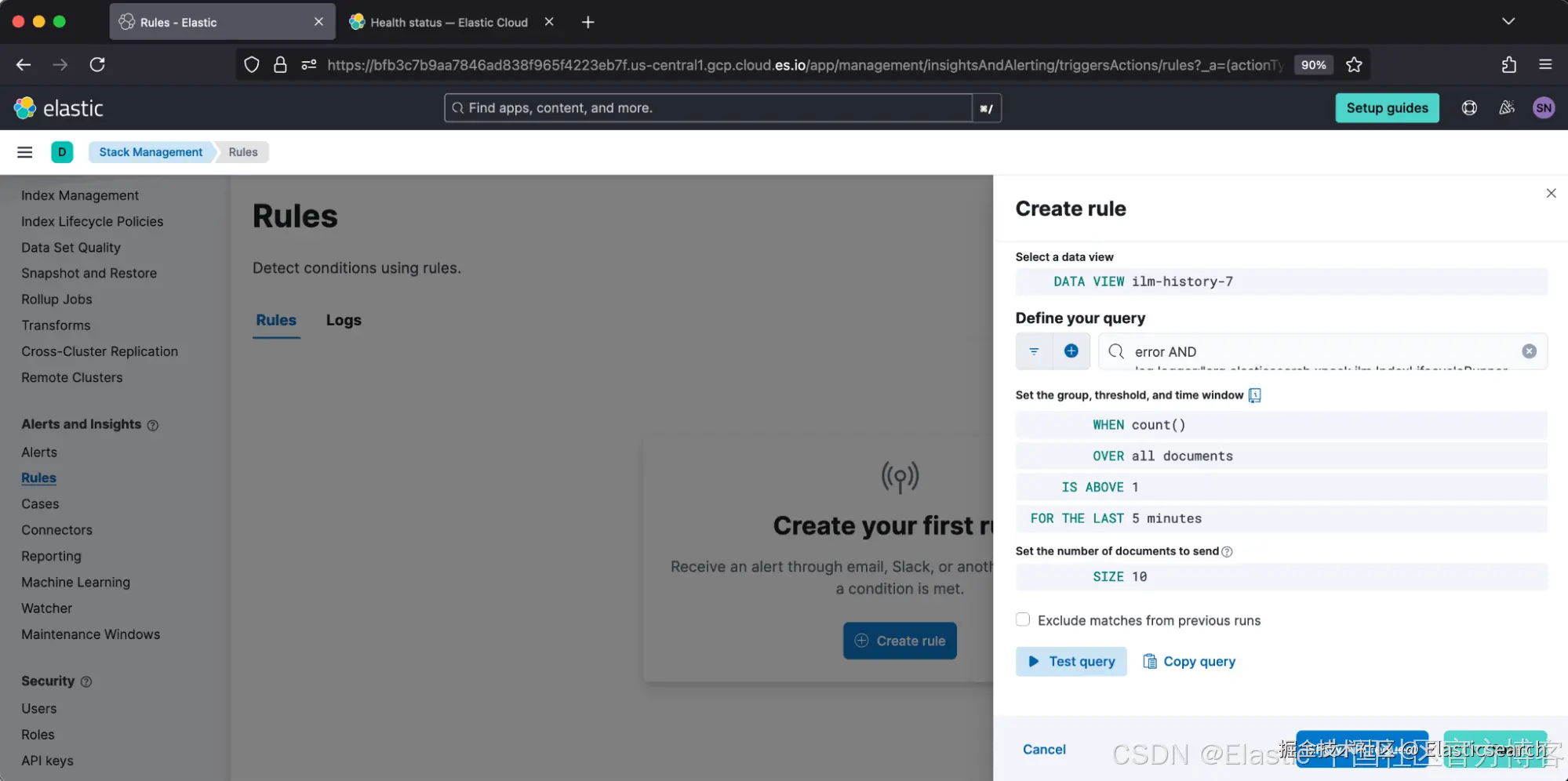This screenshot has height=781, width=1568.
Task: Click the site padlock icon
Action: point(280,65)
